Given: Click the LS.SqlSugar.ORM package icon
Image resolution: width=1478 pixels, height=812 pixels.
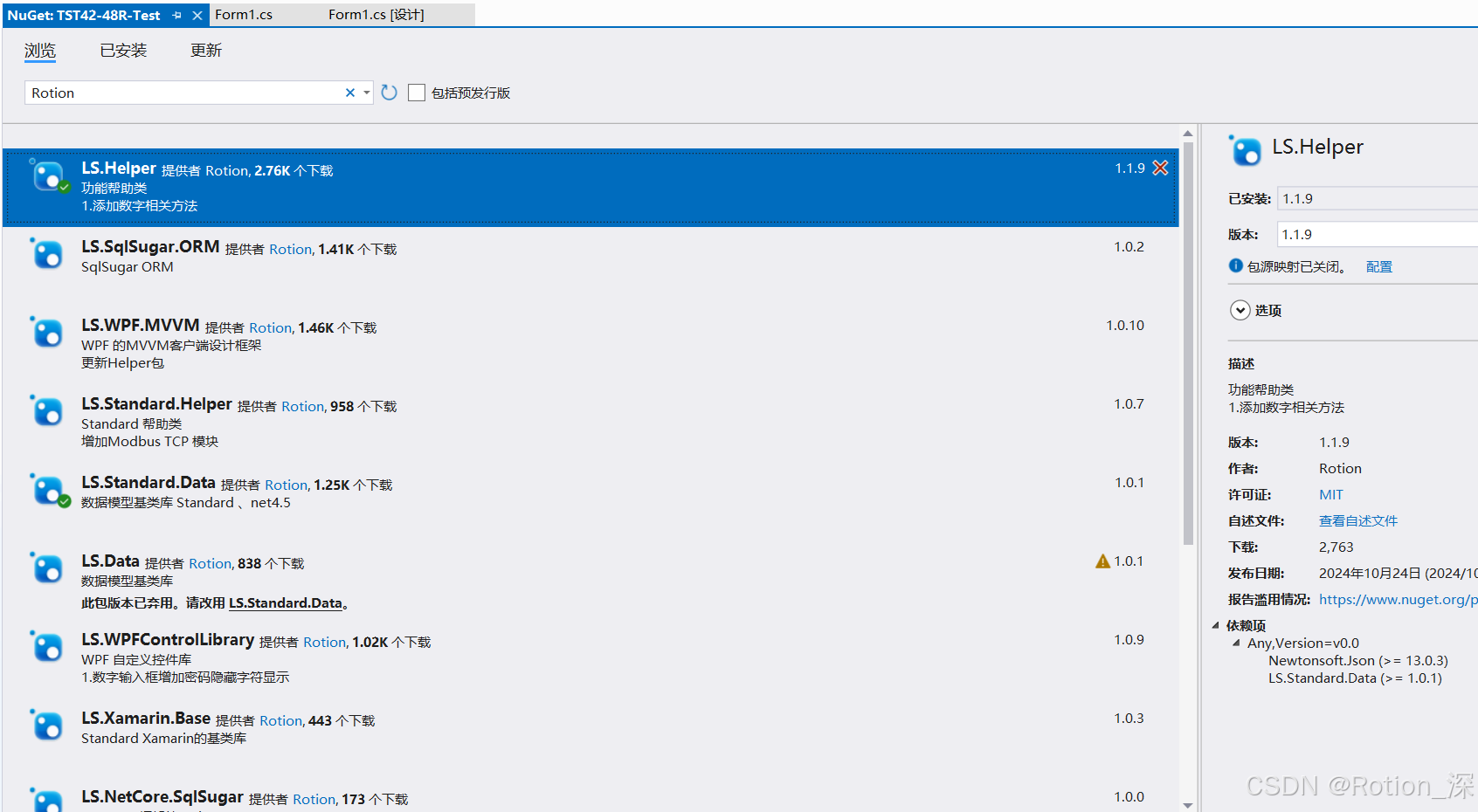Looking at the screenshot, I should (47, 254).
